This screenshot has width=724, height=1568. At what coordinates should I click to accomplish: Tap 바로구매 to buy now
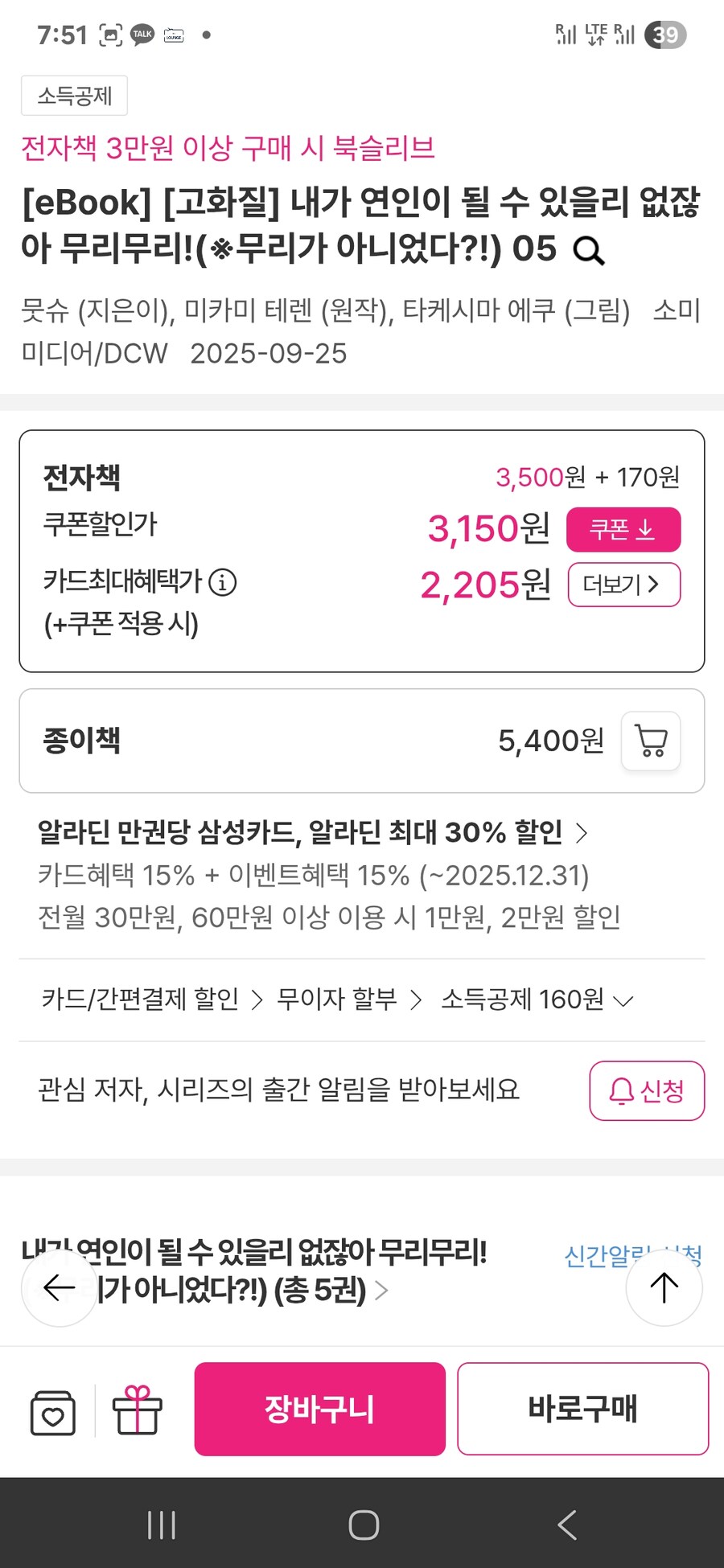[x=582, y=1409]
